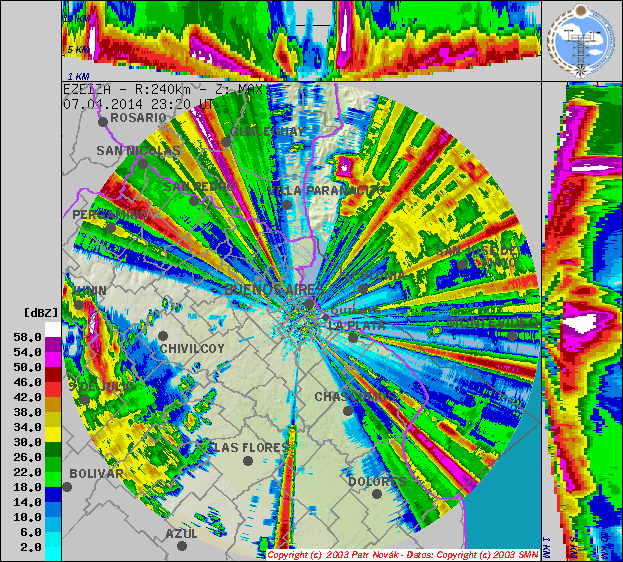Viewport: 623px width, 562px height.
Task: Click the 5 KM height label
Action: pos(78,50)
